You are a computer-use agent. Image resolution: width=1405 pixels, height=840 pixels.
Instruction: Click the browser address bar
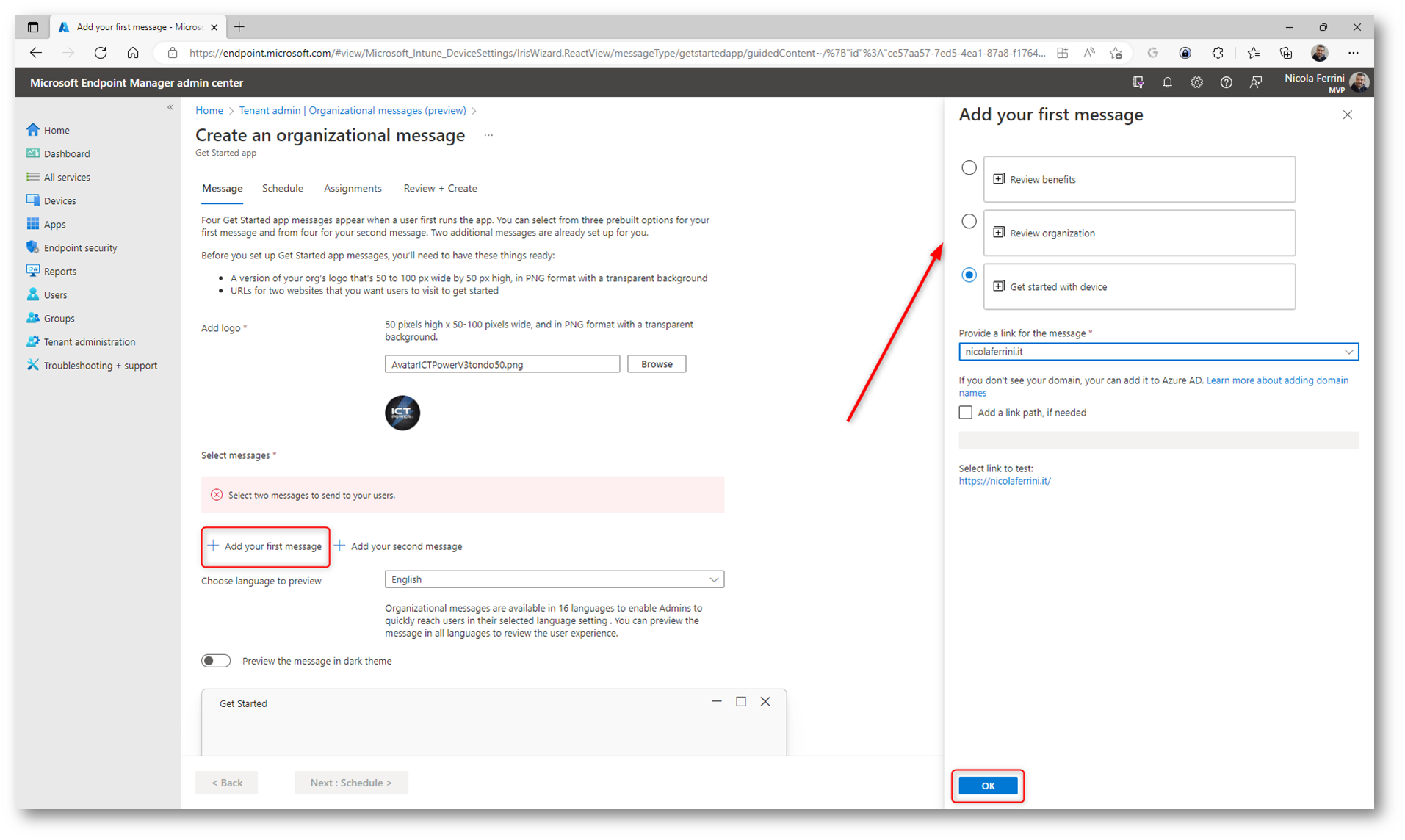617,53
